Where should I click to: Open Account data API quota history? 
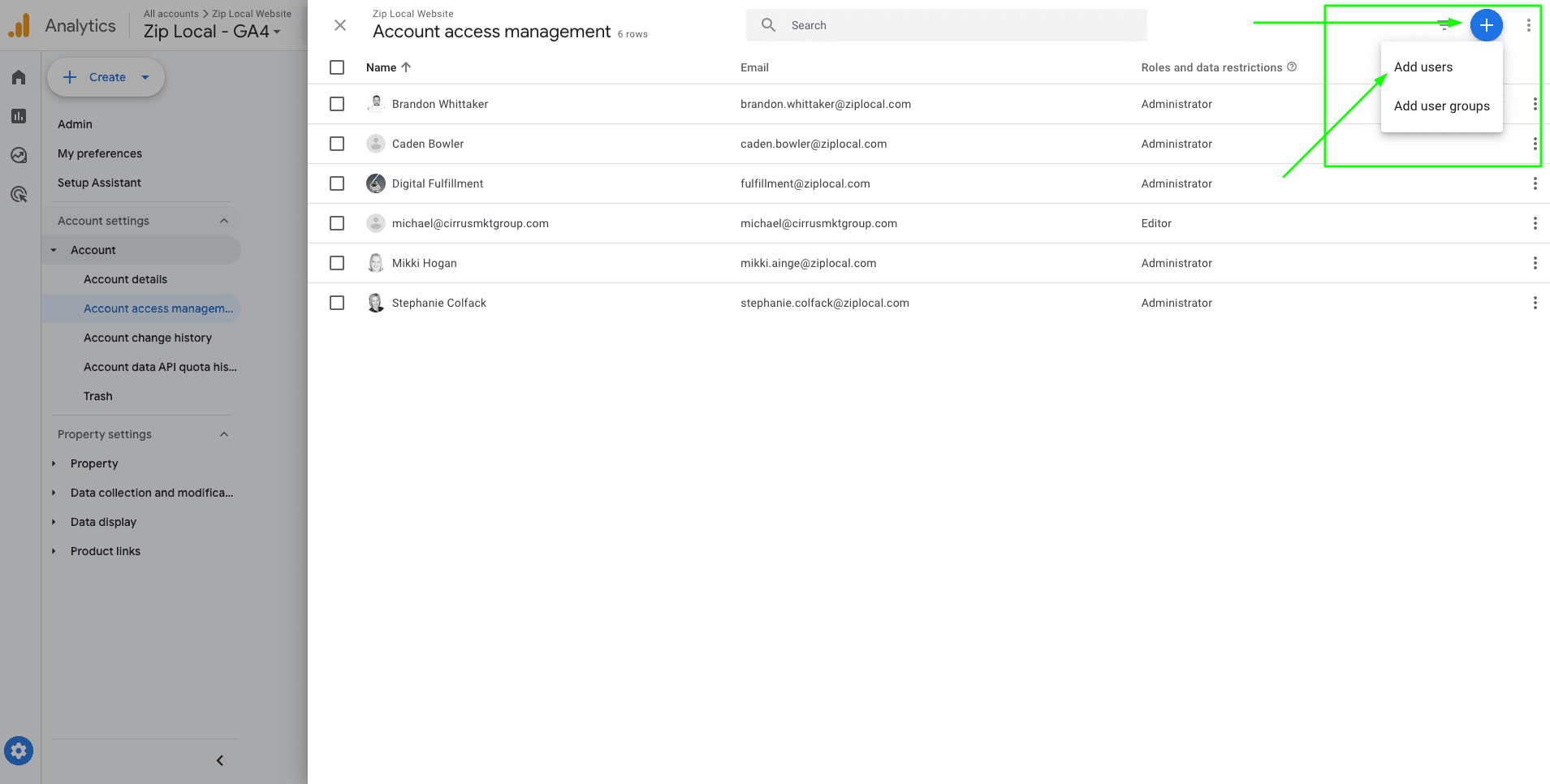[160, 367]
